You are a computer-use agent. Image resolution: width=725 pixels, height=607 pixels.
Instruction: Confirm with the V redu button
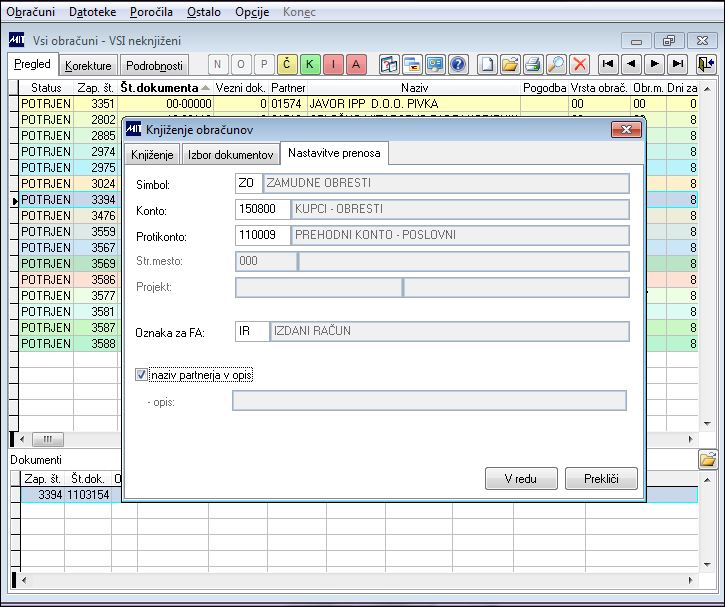(x=521, y=478)
